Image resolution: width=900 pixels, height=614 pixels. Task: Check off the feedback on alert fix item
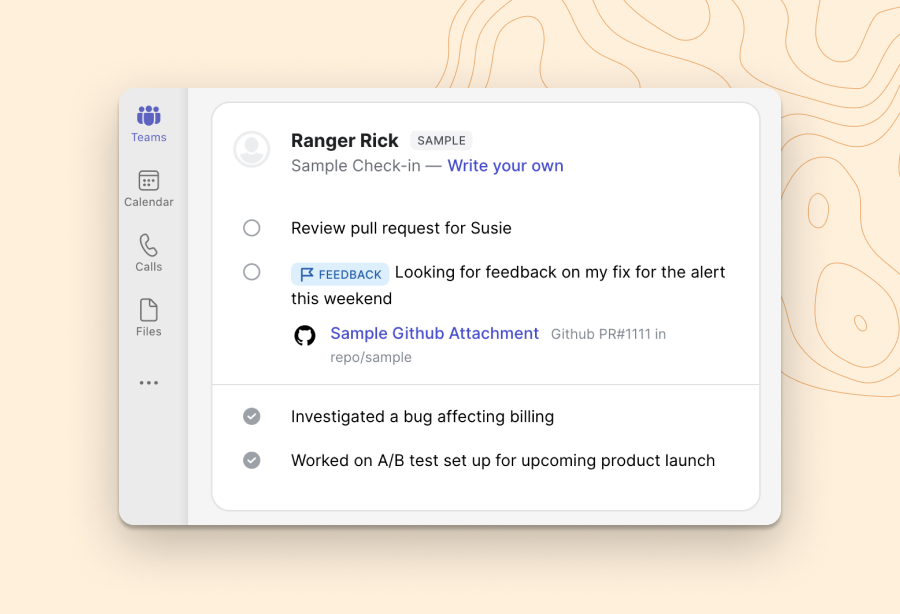click(x=251, y=272)
